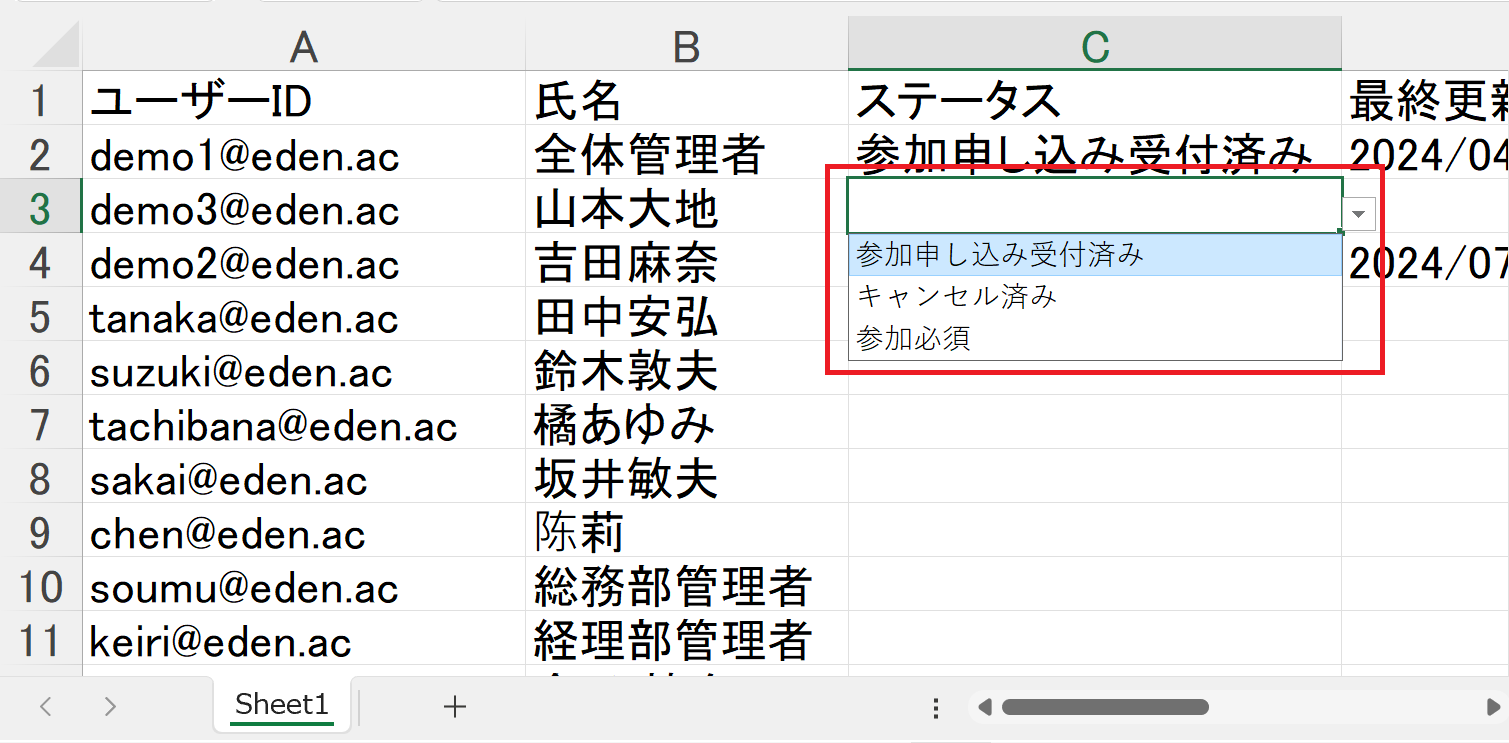Select row 7 header
1509x743 pixels.
tap(41, 422)
